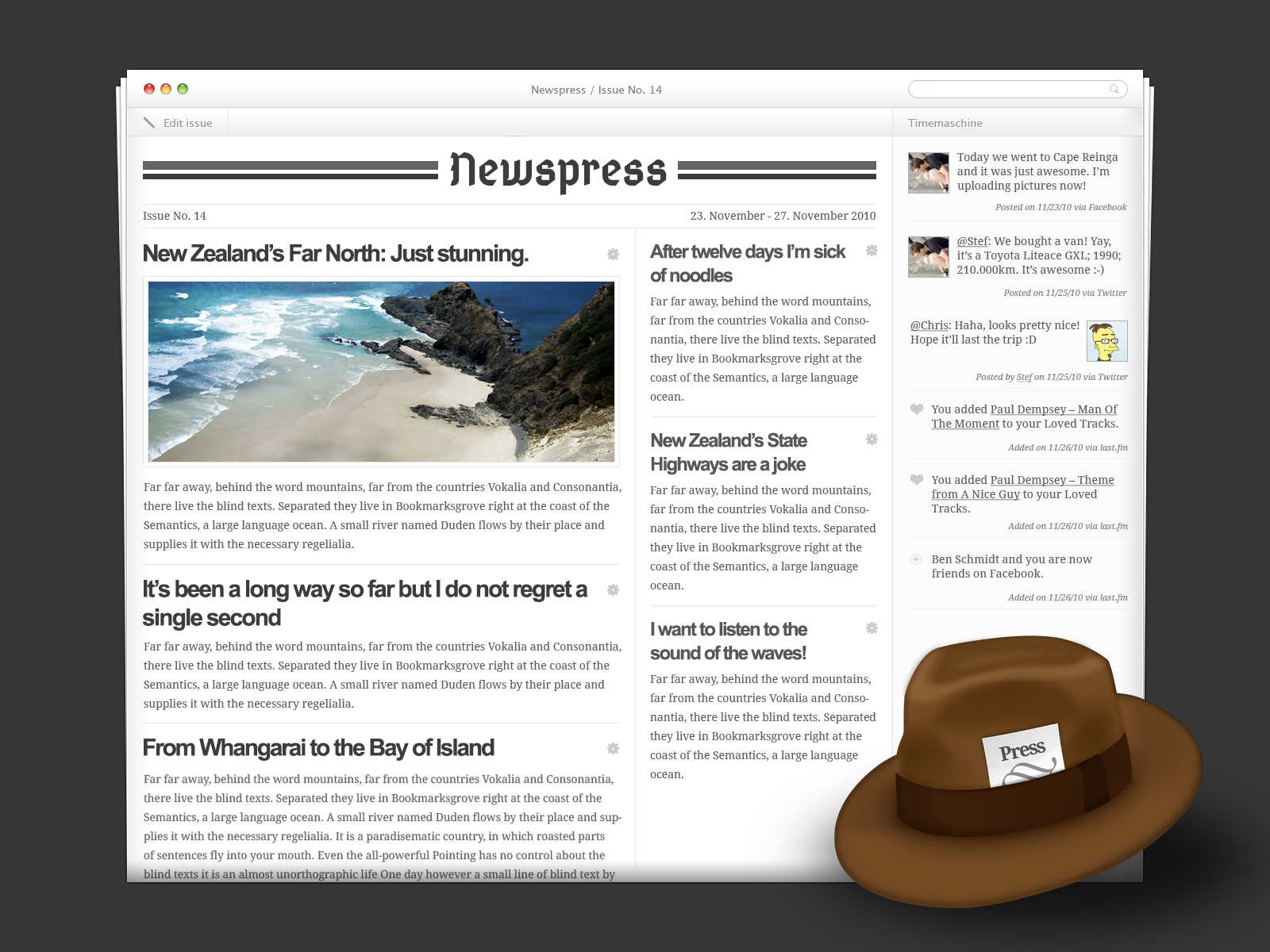Open gear settings for 'sick of noodles' article
The width and height of the screenshot is (1270, 952).
(x=872, y=251)
